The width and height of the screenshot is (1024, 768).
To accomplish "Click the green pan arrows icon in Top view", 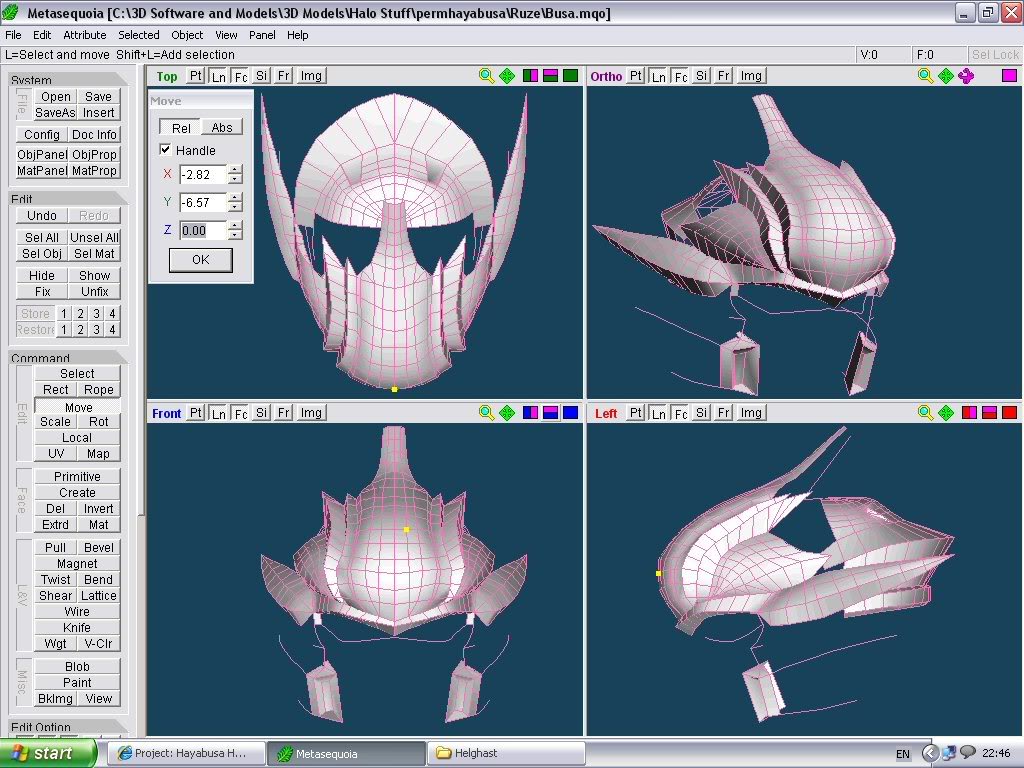I will (507, 76).
